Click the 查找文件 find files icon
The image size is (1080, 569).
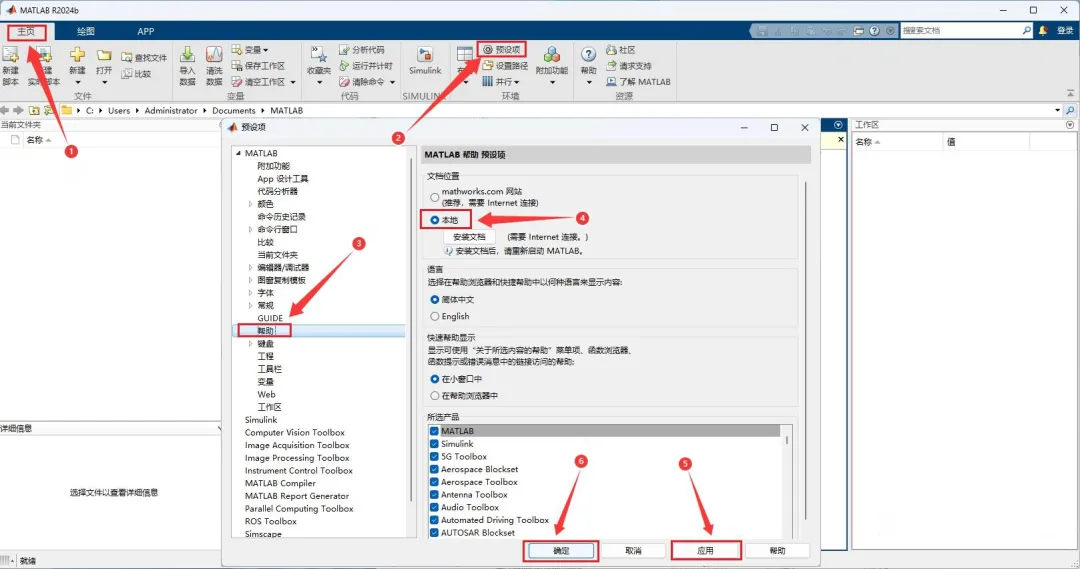pos(127,58)
